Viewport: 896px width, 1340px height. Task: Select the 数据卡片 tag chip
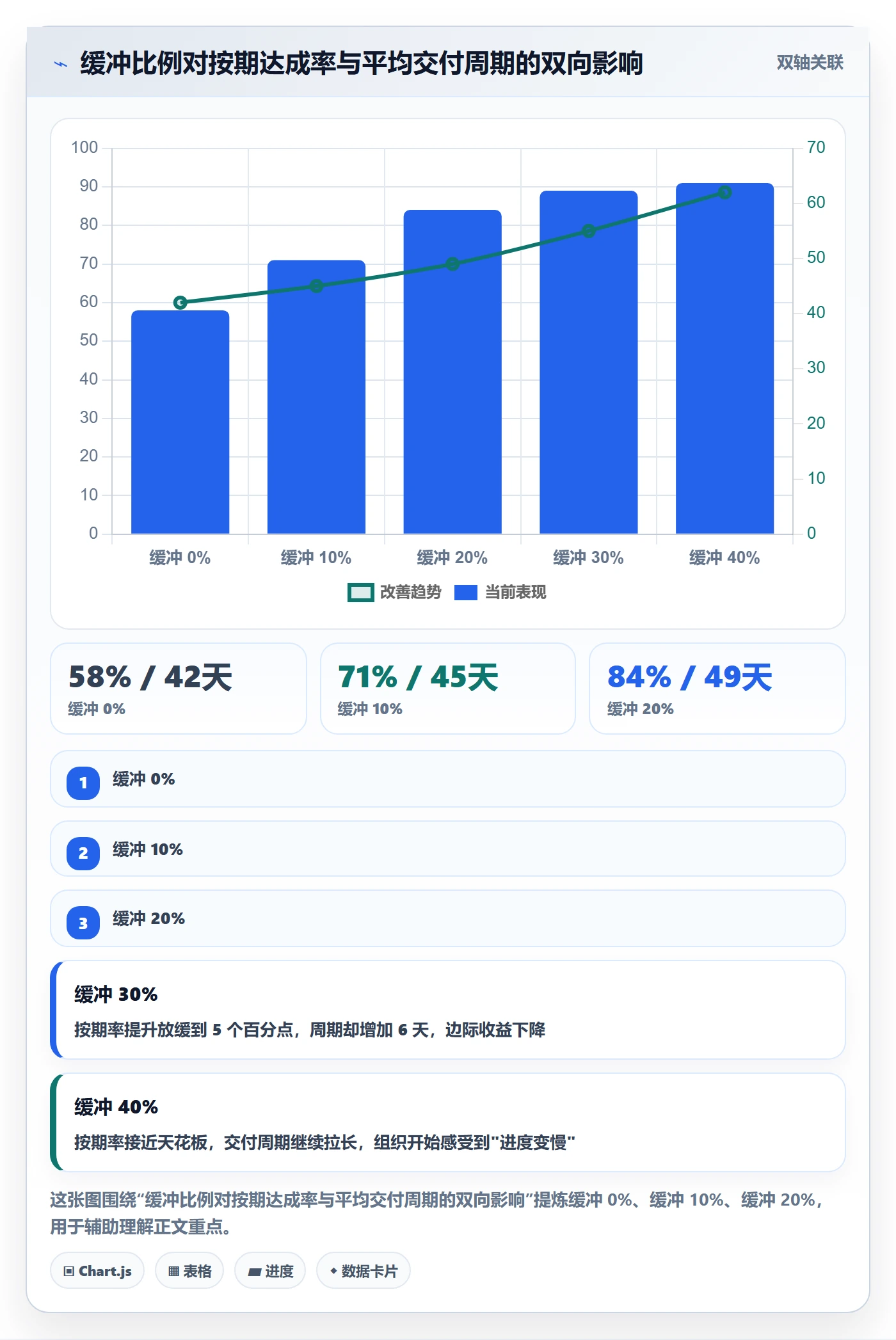364,1271
